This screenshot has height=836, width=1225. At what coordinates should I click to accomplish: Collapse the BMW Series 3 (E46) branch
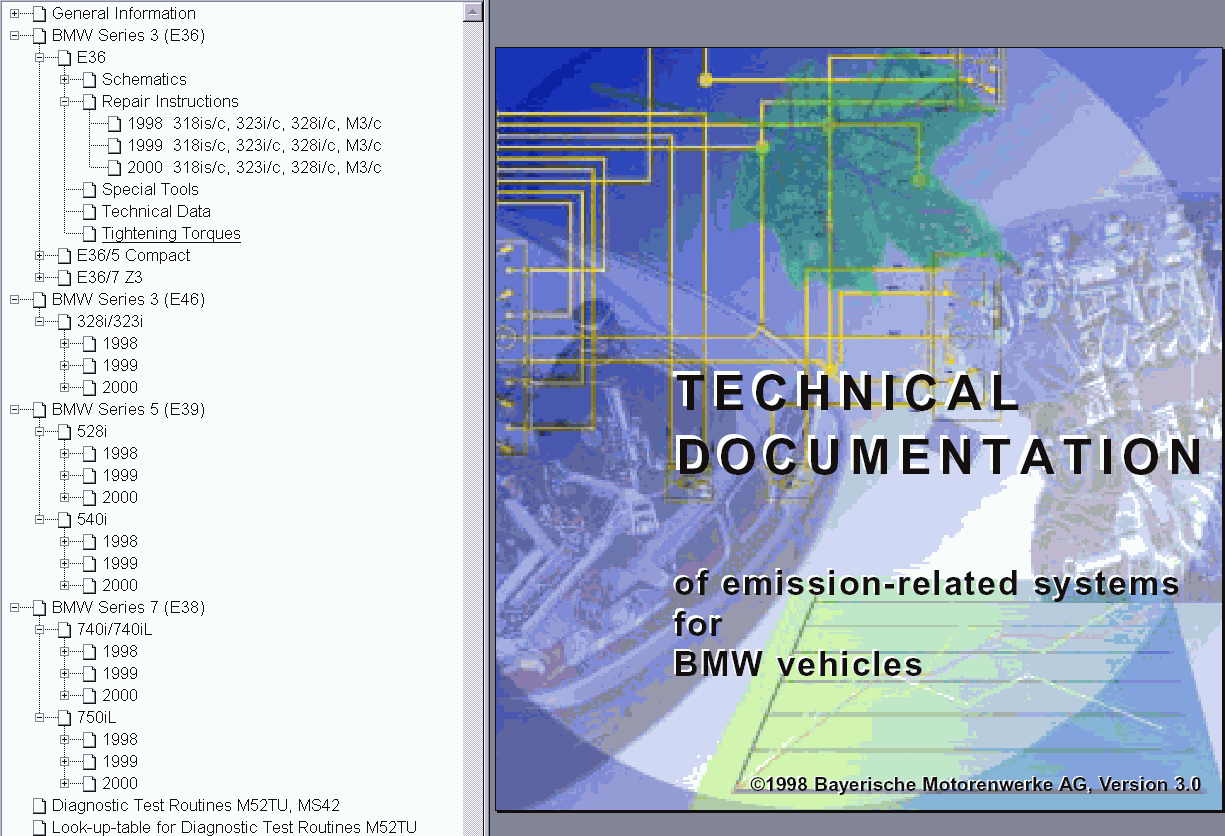[x=14, y=299]
